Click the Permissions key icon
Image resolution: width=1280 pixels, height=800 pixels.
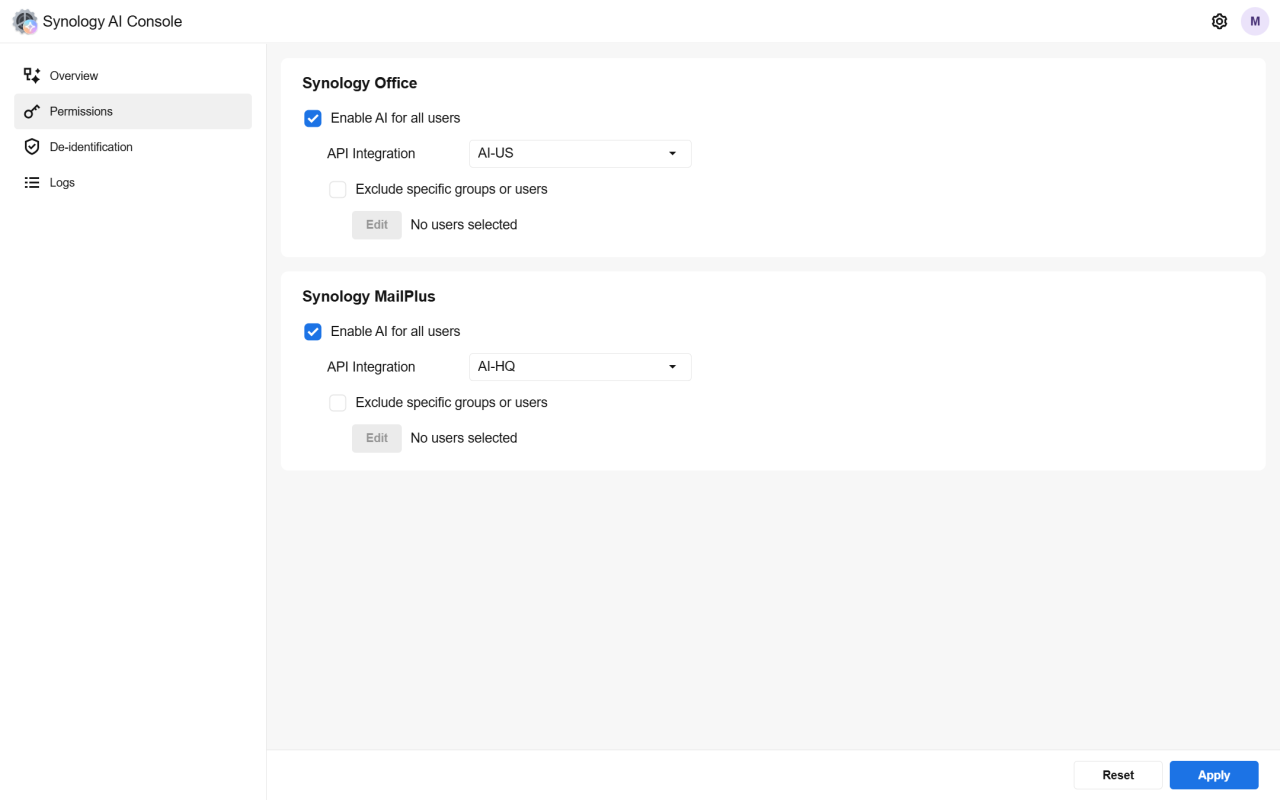(32, 111)
